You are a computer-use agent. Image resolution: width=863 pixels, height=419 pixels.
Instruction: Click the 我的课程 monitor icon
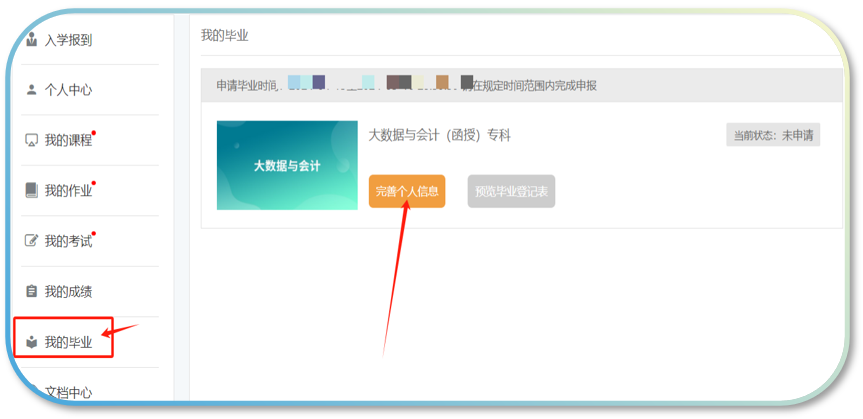(x=31, y=140)
